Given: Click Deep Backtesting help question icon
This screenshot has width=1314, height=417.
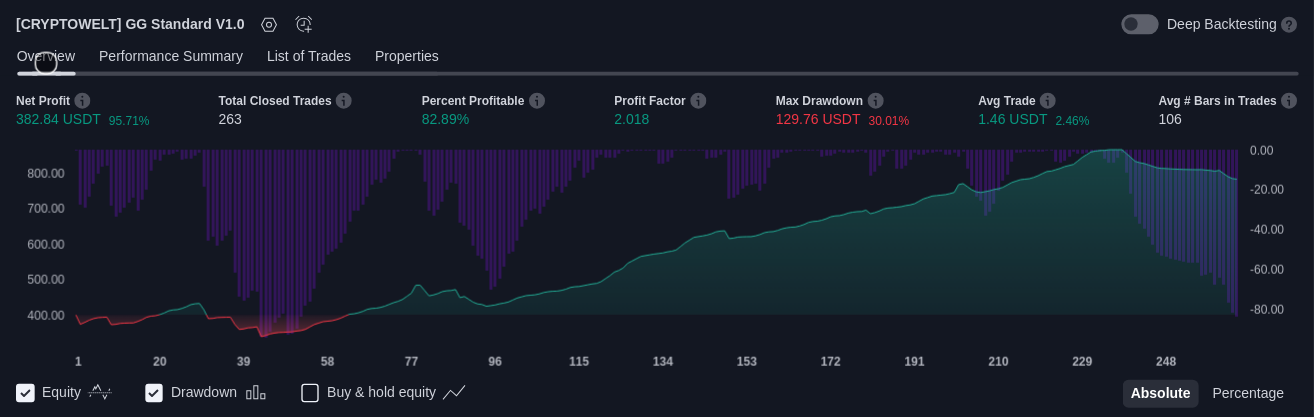Looking at the screenshot, I should pyautogui.click(x=1289, y=24).
